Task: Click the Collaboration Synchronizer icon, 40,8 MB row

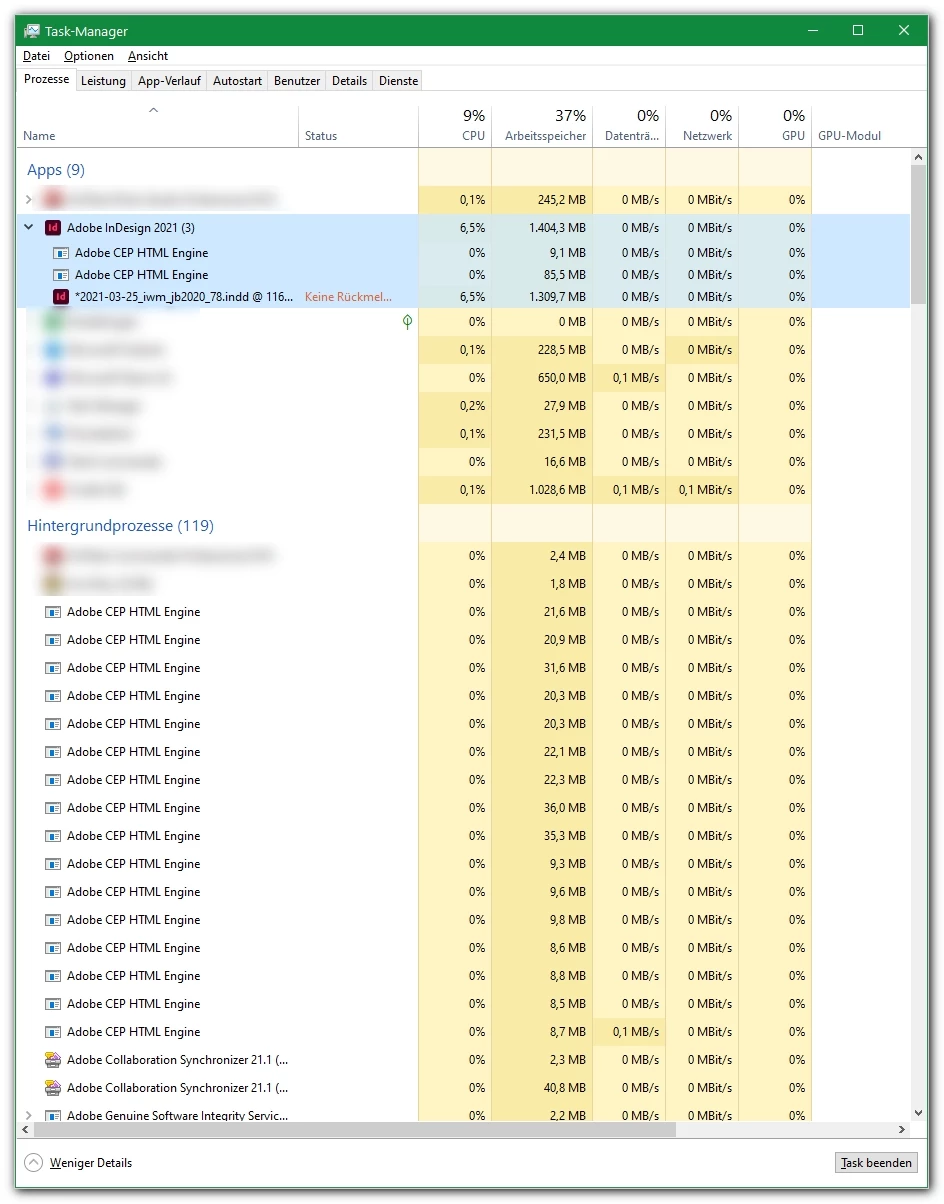Action: click(x=53, y=1088)
